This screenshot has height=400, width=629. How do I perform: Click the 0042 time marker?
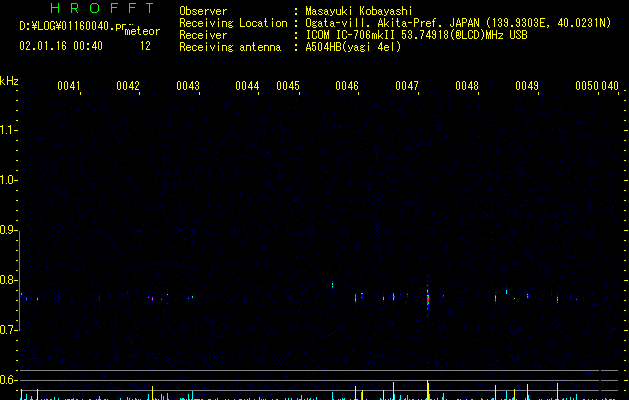click(x=128, y=86)
